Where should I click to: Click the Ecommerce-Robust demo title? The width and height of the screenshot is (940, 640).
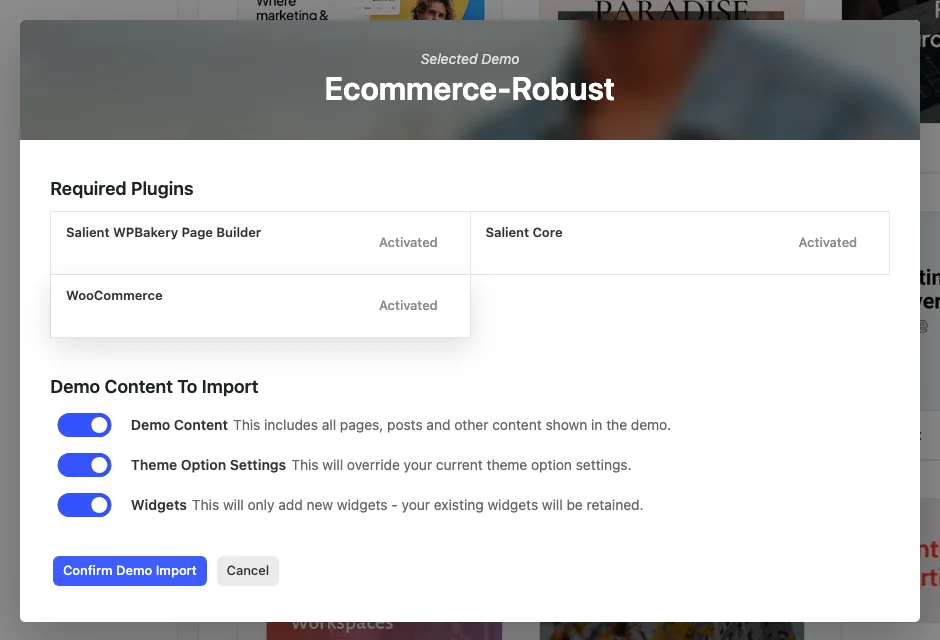click(x=469, y=89)
